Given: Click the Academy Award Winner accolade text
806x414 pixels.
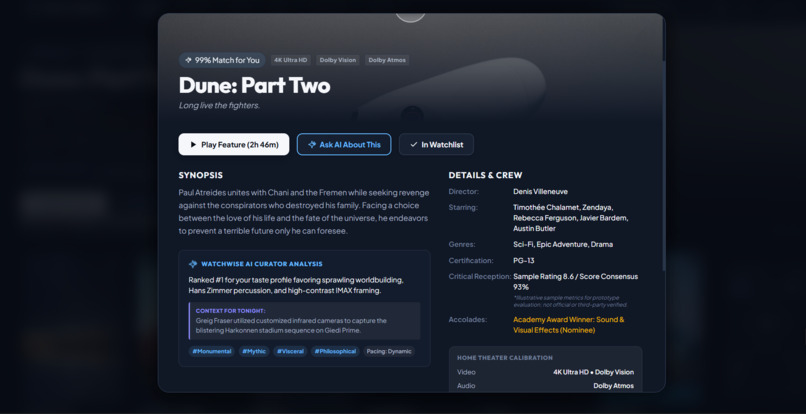Looking at the screenshot, I should 569,325.
